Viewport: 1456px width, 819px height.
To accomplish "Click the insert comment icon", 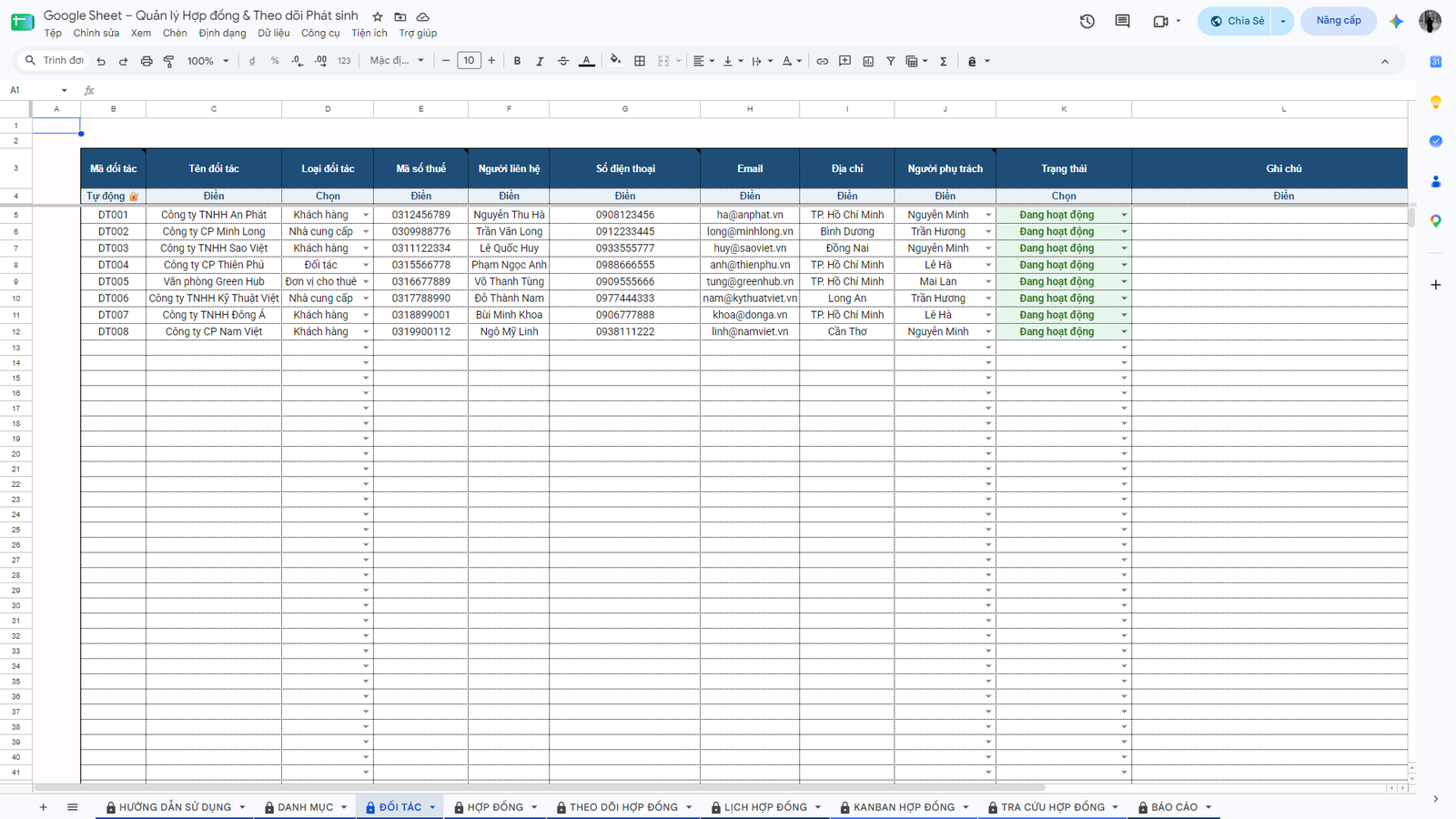I will [x=845, y=61].
